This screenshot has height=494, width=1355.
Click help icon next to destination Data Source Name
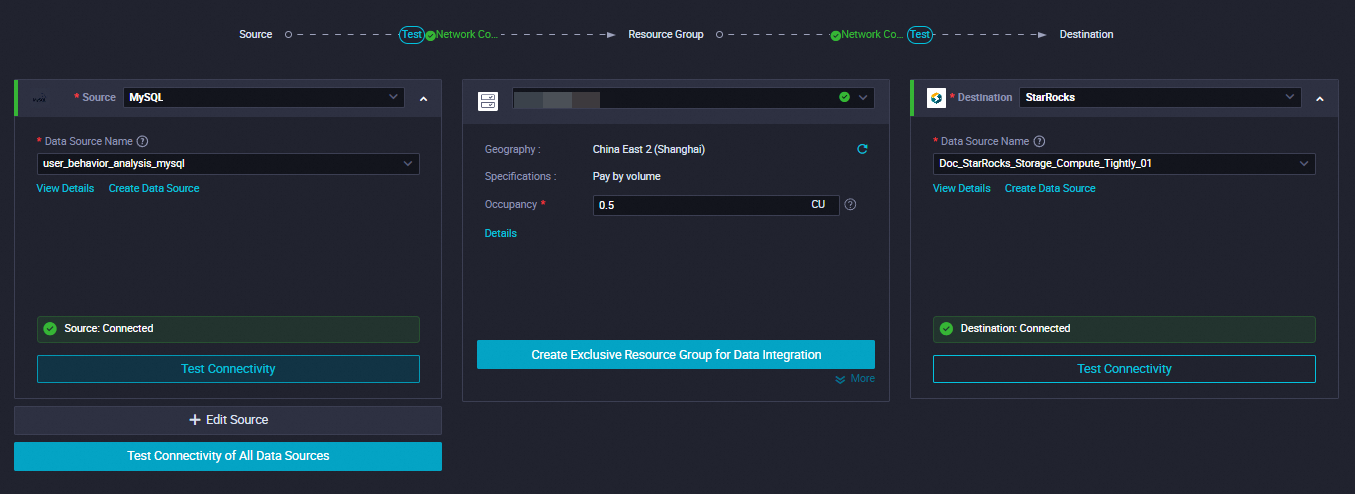(1039, 142)
